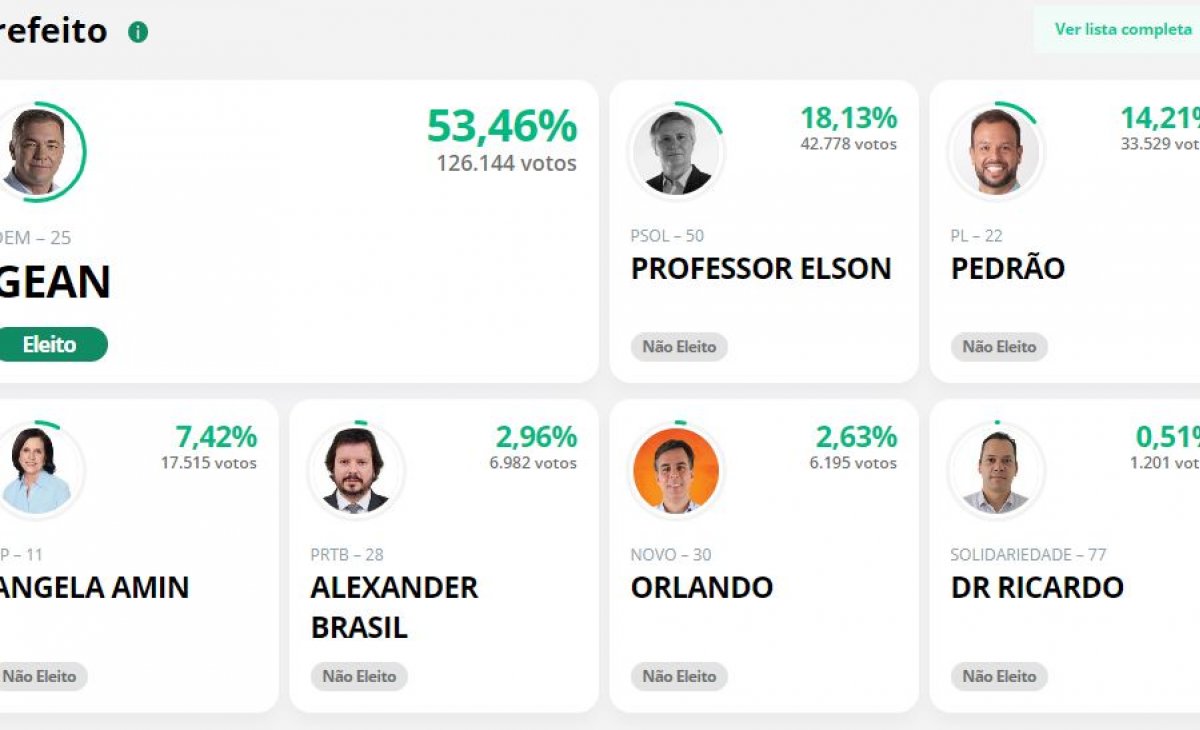Click Não Eleito badge under Alexander Brasil
The height and width of the screenshot is (730, 1200).
tap(359, 676)
